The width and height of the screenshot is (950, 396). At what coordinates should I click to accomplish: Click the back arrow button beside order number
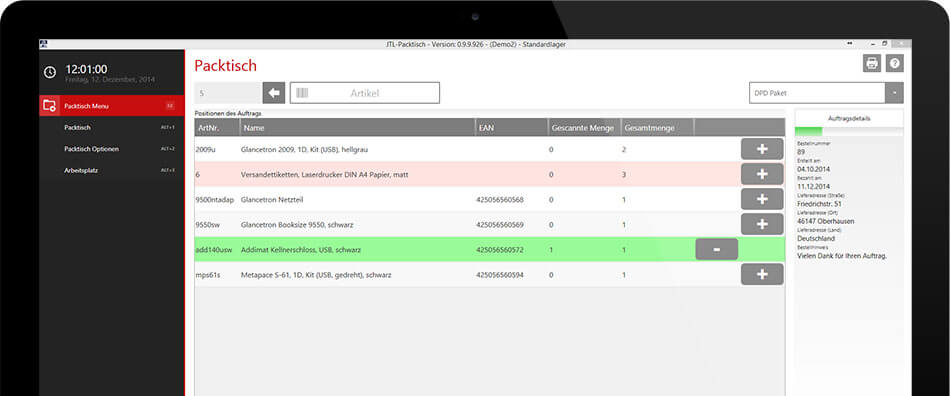pos(274,93)
